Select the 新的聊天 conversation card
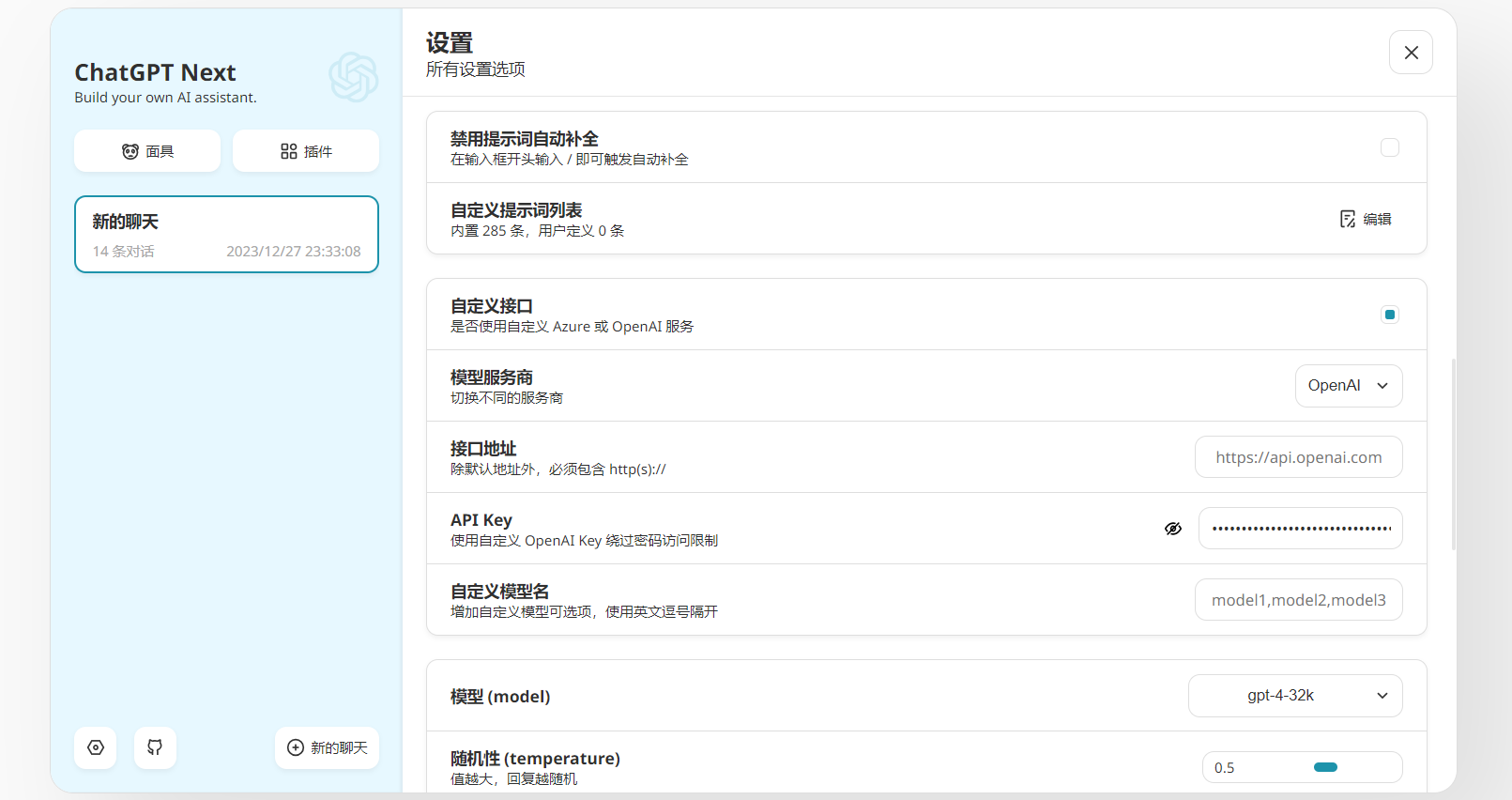The width and height of the screenshot is (1512, 800). (226, 235)
